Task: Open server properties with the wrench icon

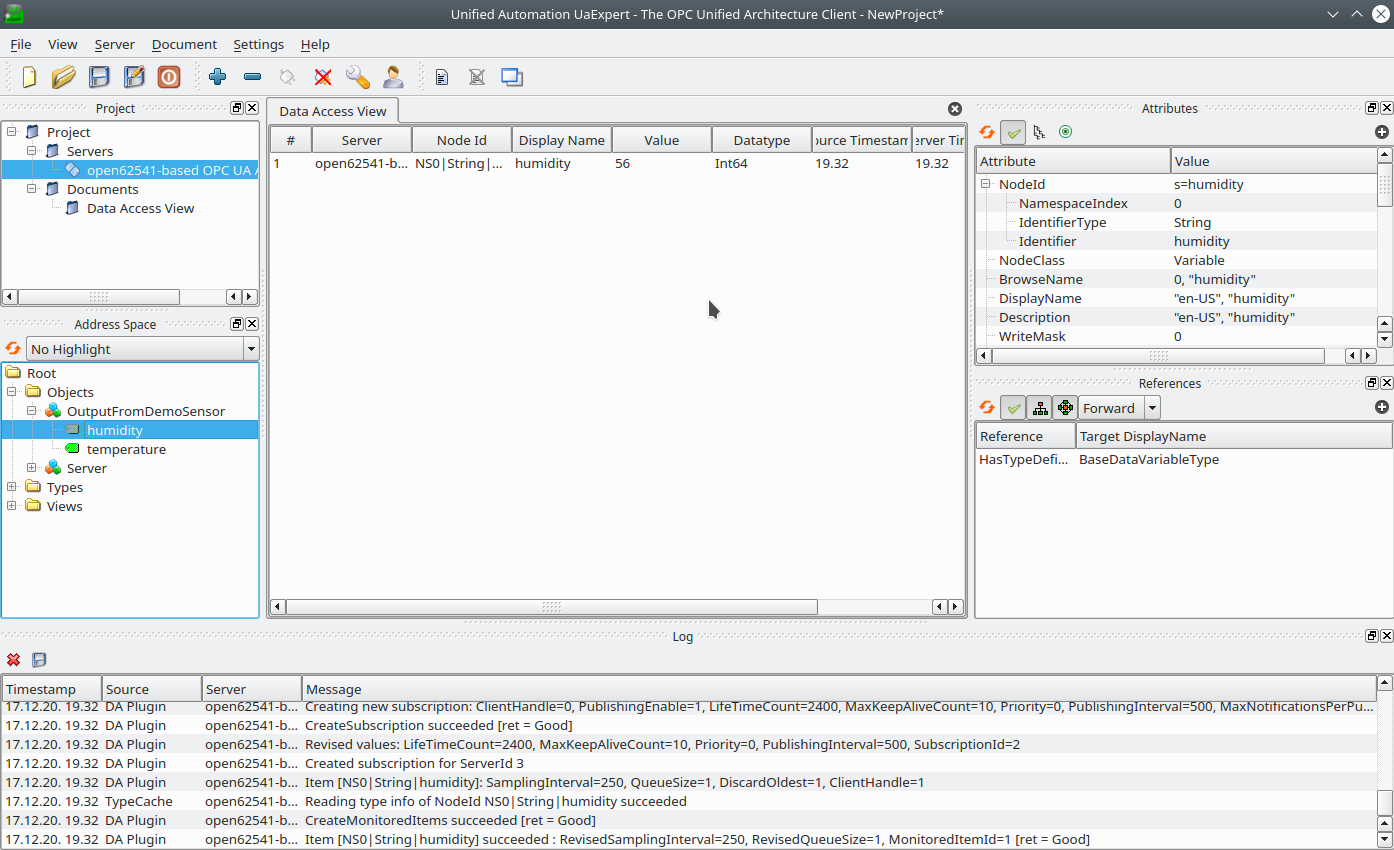Action: 358,77
